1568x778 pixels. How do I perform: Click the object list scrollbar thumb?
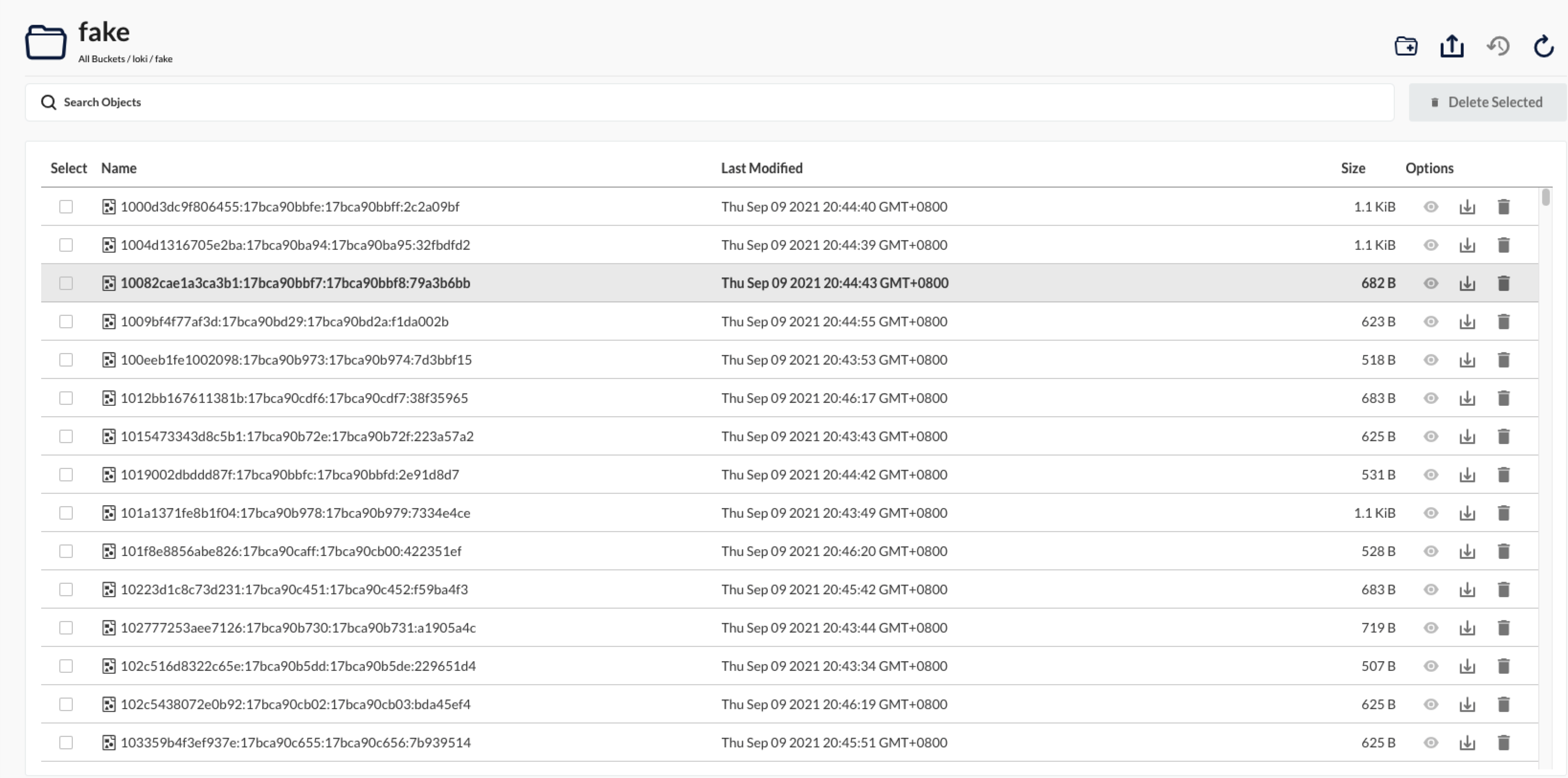[1546, 197]
